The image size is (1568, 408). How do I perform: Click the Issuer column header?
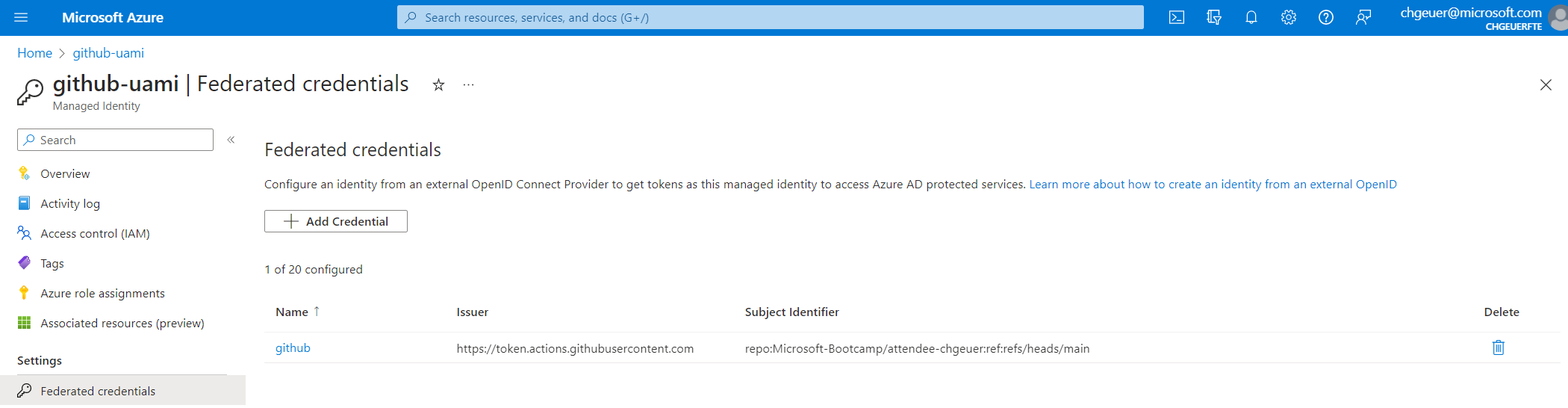(x=473, y=312)
